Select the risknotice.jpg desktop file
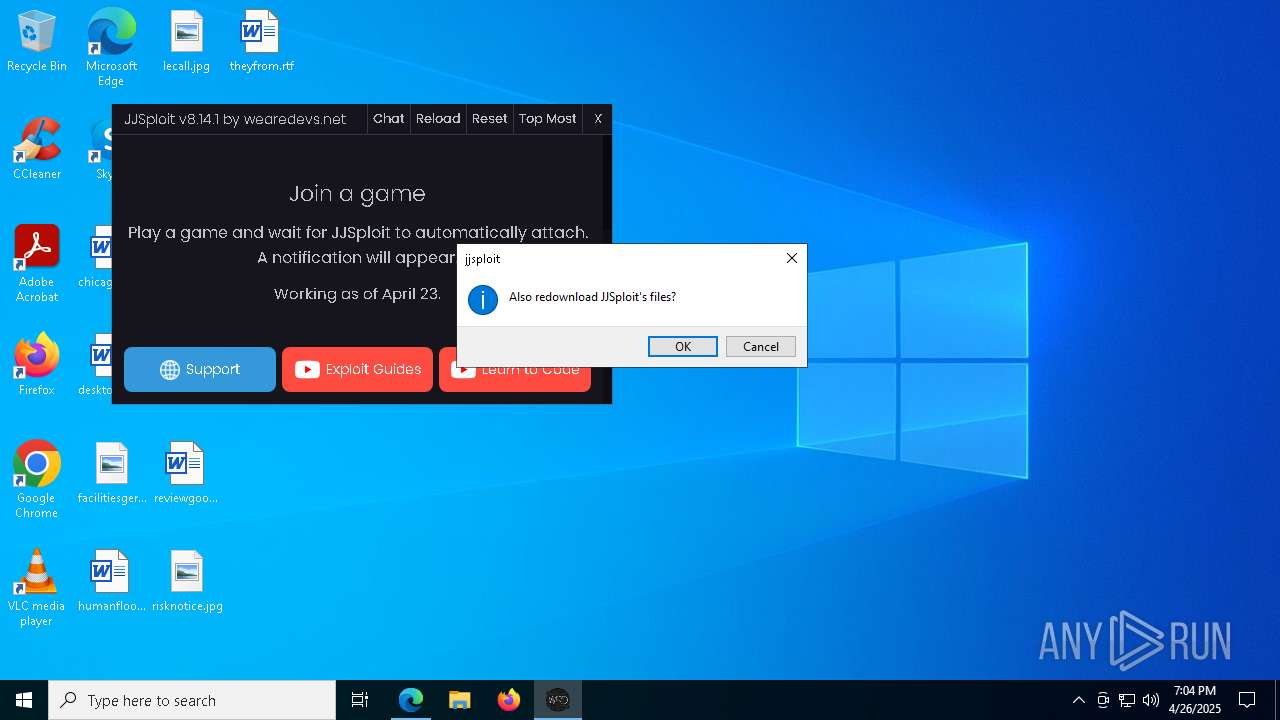1280x720 pixels. (x=187, y=581)
